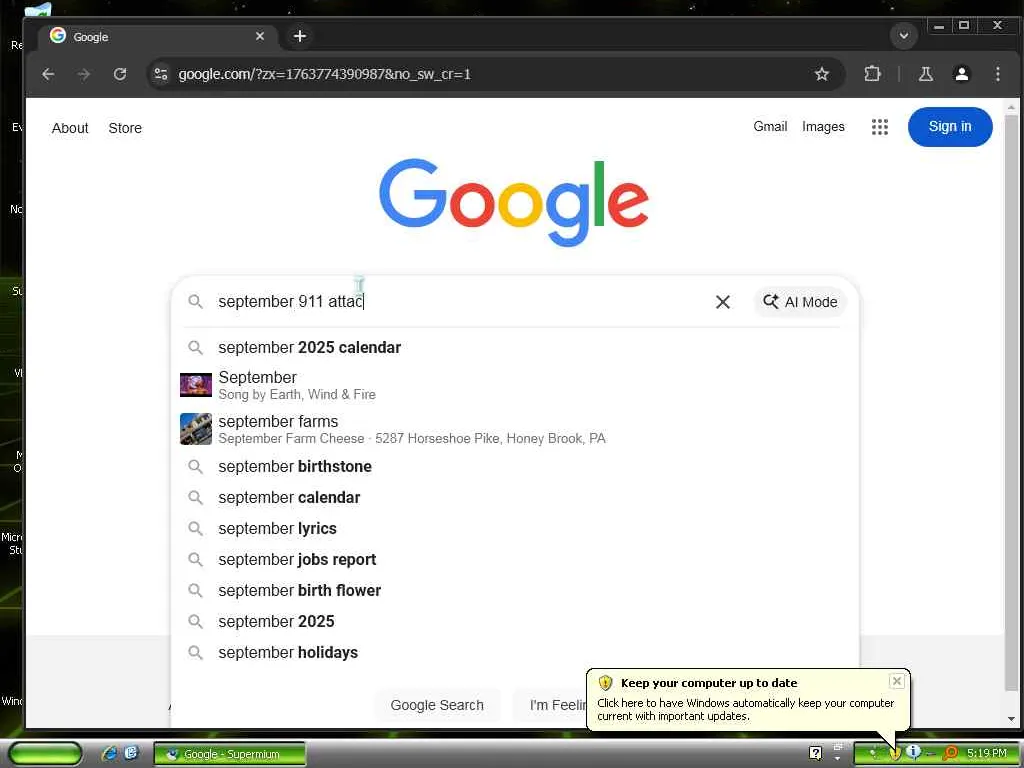The height and width of the screenshot is (768, 1024).
Task: Click the Sign in button
Action: pyautogui.click(x=950, y=127)
